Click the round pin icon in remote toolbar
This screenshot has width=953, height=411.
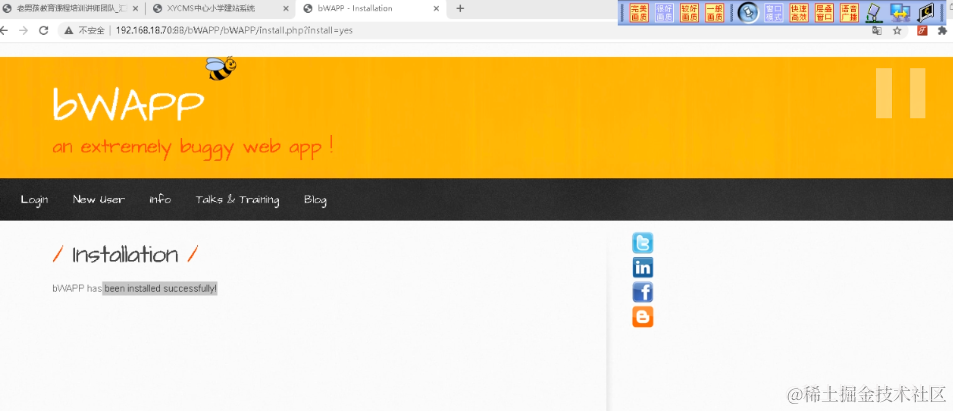click(x=748, y=12)
